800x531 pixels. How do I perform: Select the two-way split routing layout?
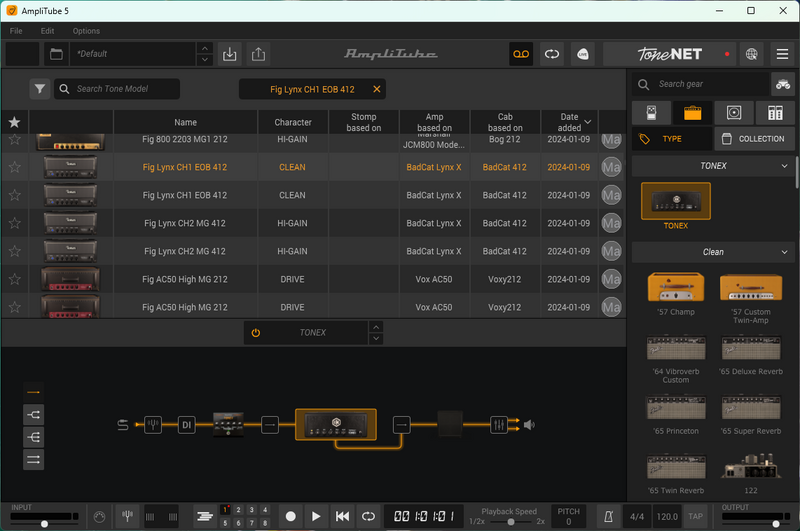coord(33,415)
